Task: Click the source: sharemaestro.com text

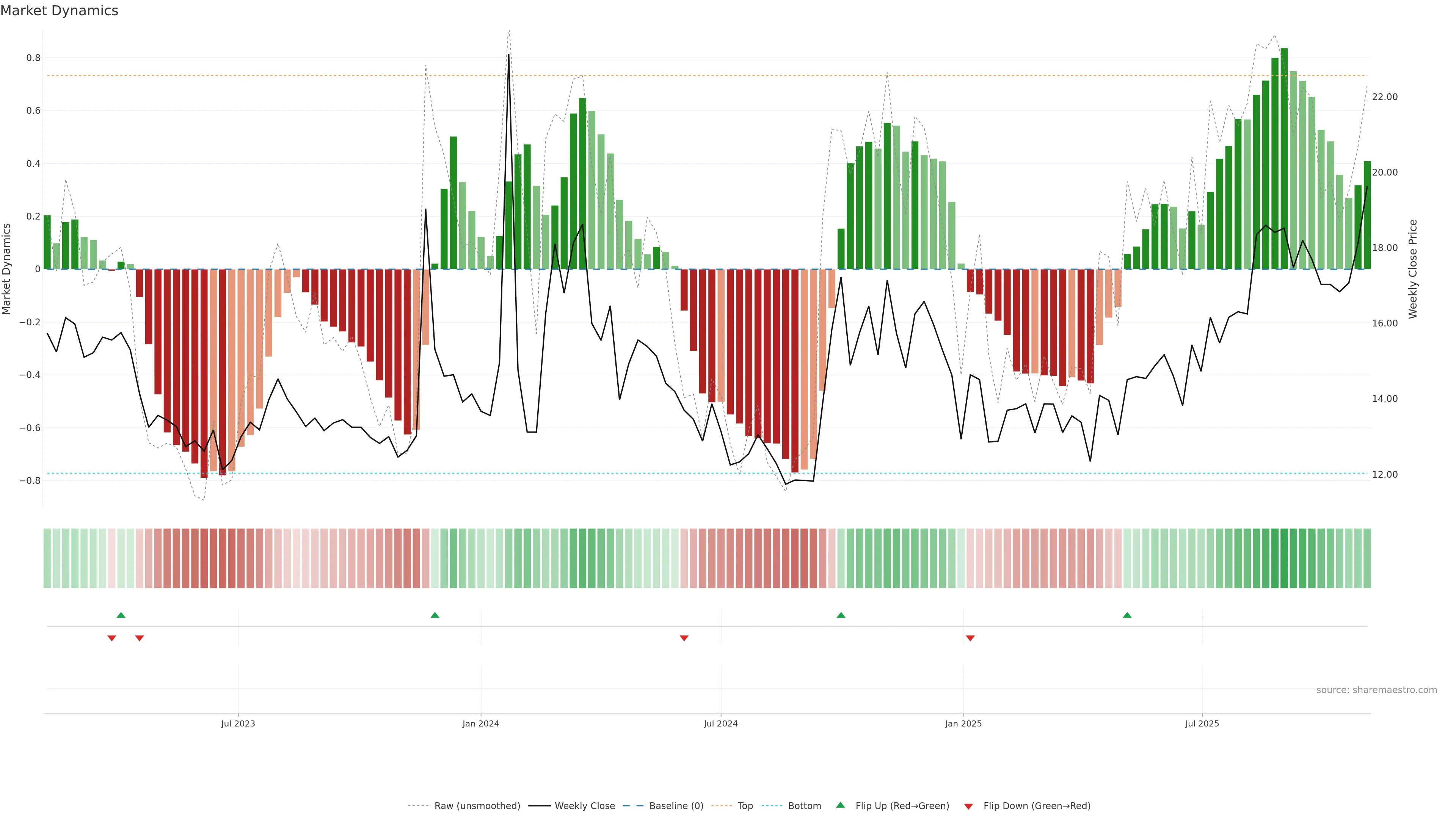Action: (1376, 690)
